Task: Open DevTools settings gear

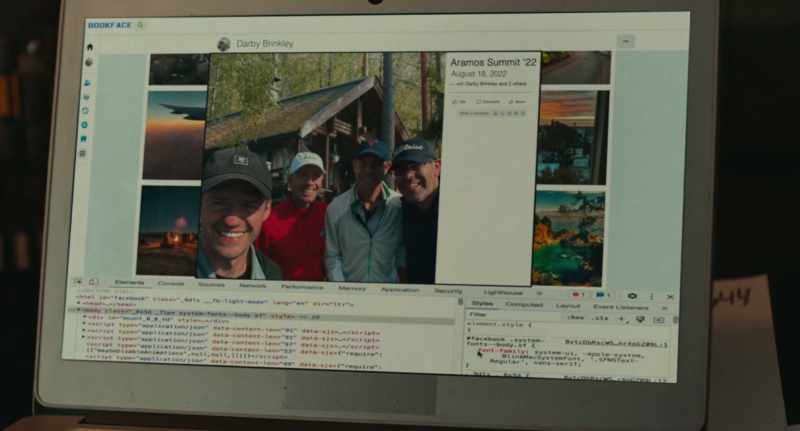Action: pos(632,296)
